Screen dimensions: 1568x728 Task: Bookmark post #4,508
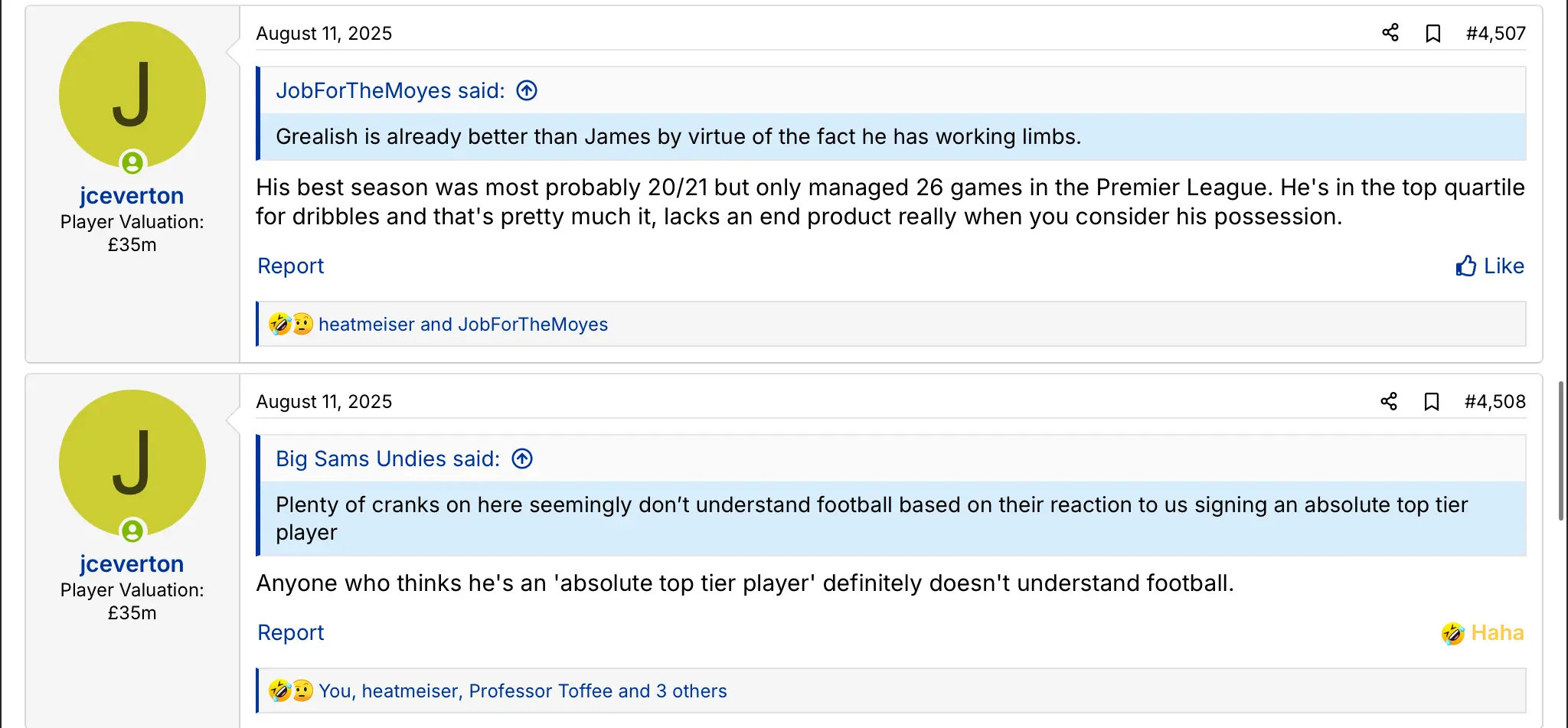pyautogui.click(x=1432, y=402)
